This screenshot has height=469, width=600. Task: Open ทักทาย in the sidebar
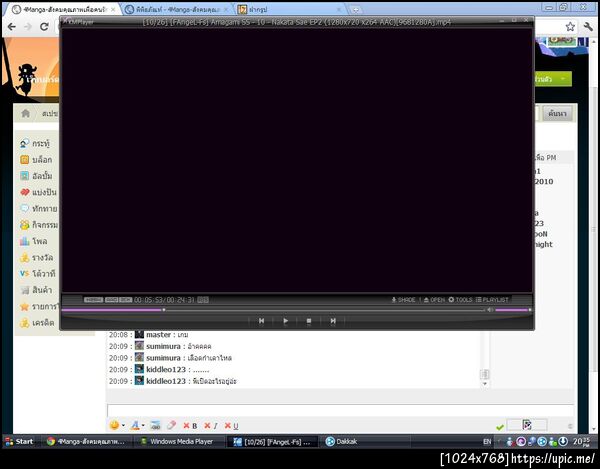(x=38, y=208)
